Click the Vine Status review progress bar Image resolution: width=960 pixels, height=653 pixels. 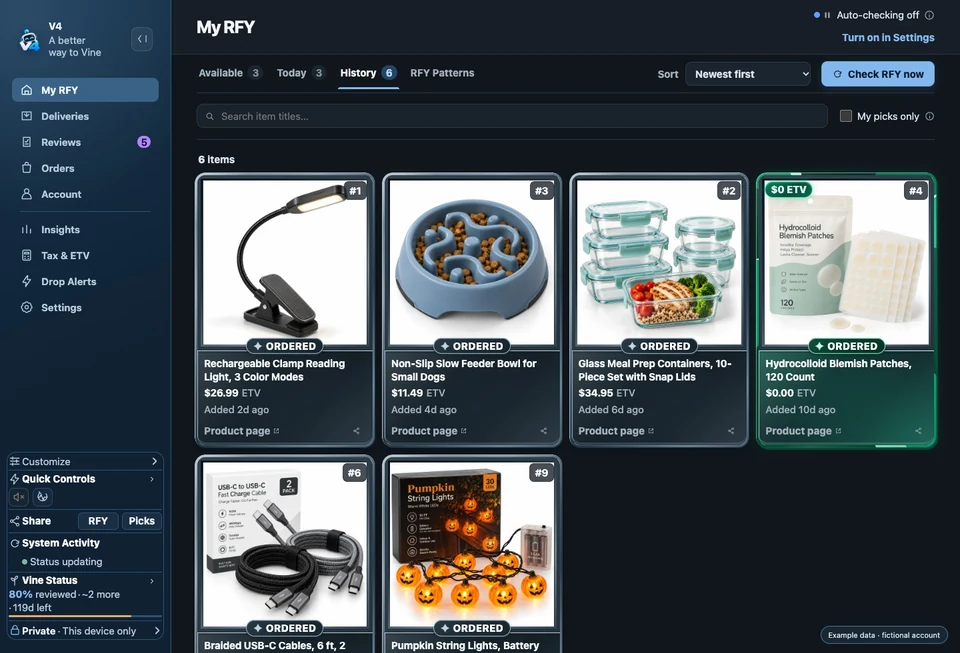85,616
